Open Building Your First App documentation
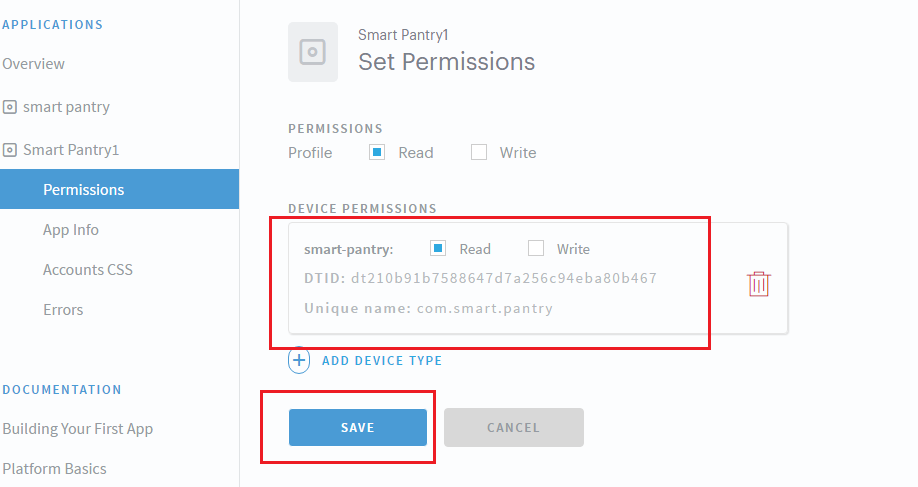 (x=78, y=429)
